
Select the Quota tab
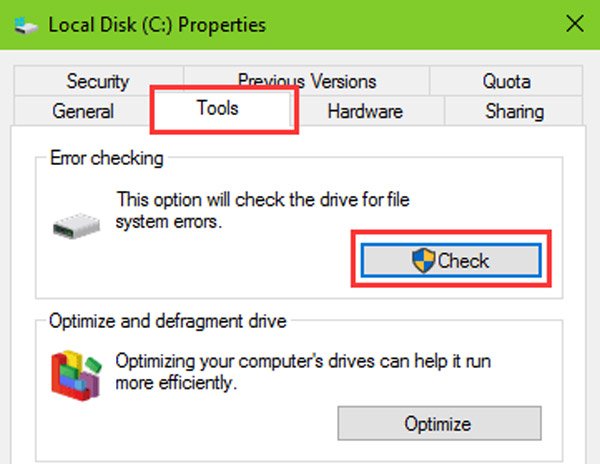[x=506, y=81]
